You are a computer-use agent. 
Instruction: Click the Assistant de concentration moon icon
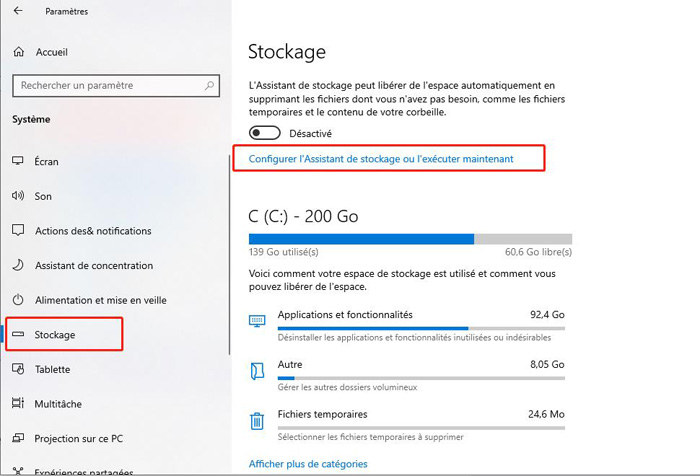pos(17,266)
